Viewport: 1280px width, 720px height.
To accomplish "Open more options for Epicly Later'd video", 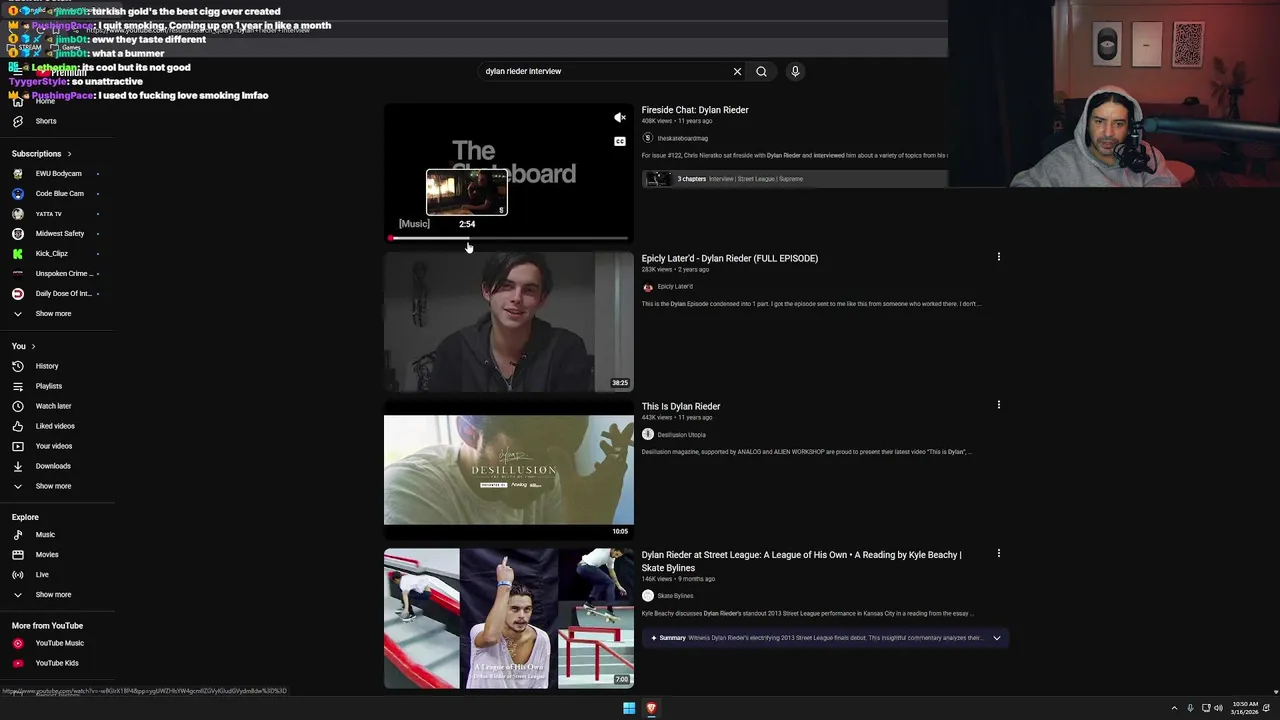I will 998,257.
